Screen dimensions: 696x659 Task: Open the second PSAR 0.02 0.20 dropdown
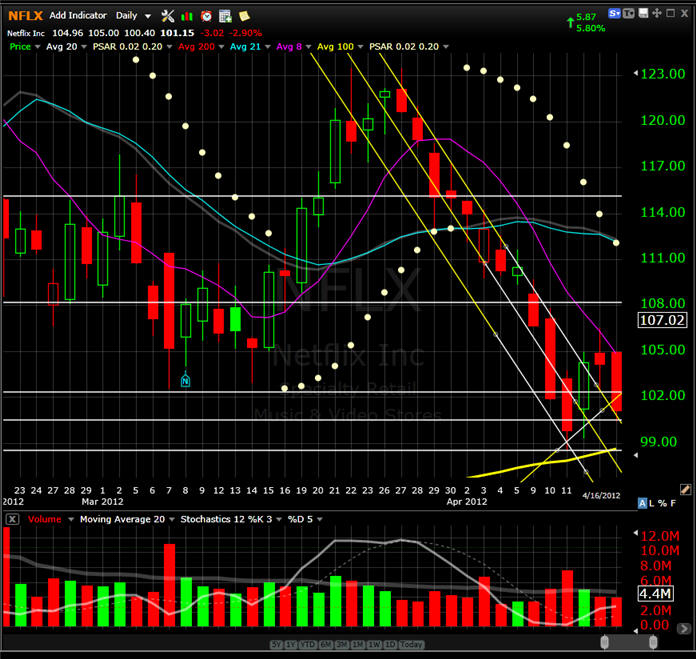446,47
